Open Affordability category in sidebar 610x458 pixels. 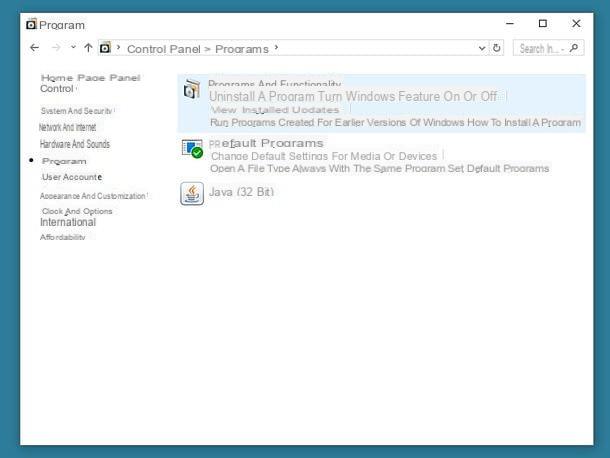(x=62, y=237)
